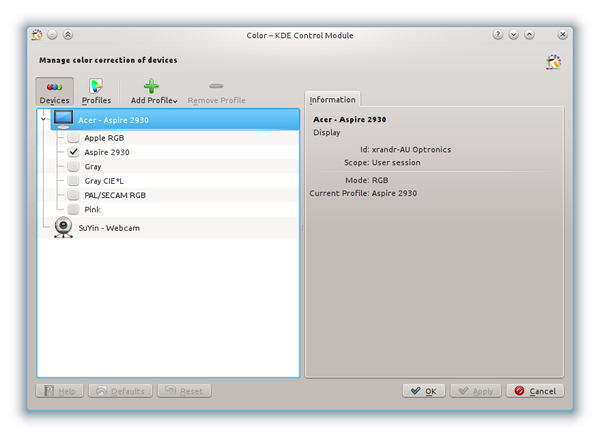Click the Id value xrandr-AU Optronics
Screen dimensions: 600x437
411,150
